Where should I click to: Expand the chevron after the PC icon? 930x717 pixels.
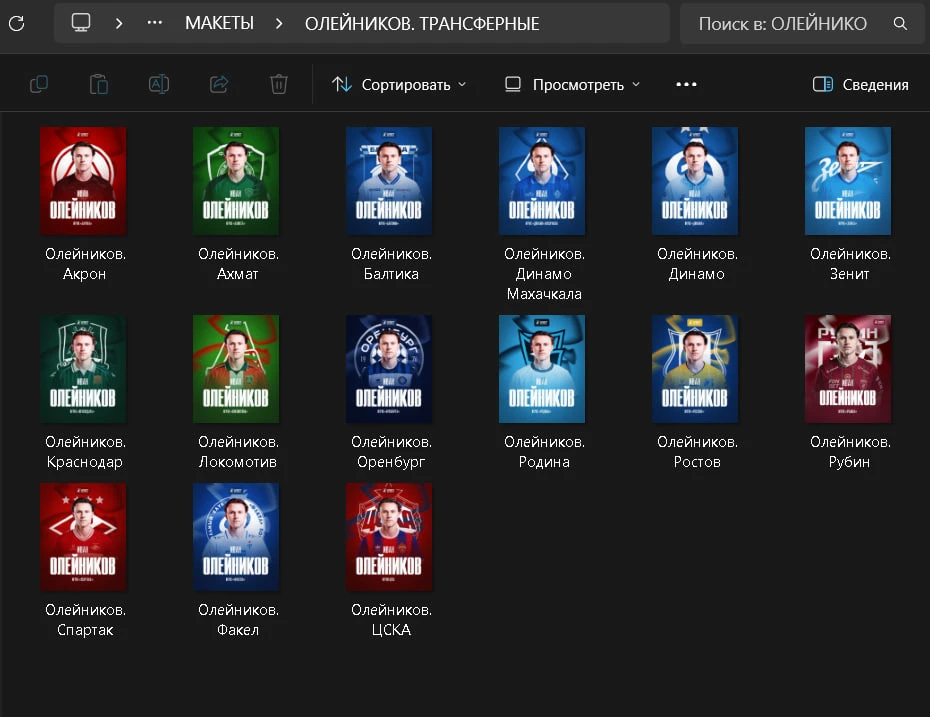point(119,23)
